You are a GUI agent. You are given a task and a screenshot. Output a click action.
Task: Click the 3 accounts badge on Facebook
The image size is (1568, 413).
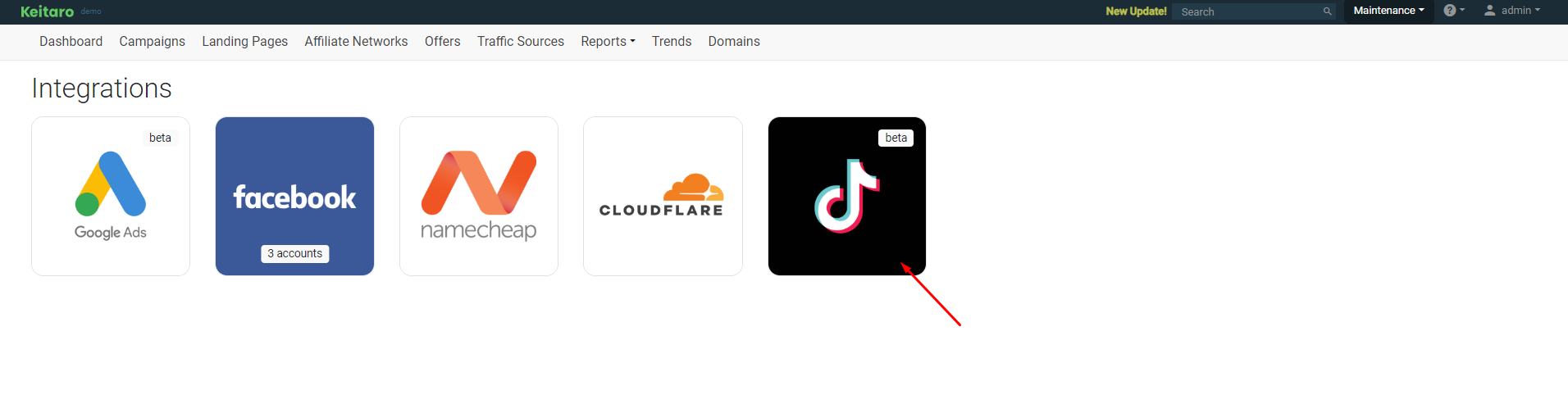click(295, 254)
